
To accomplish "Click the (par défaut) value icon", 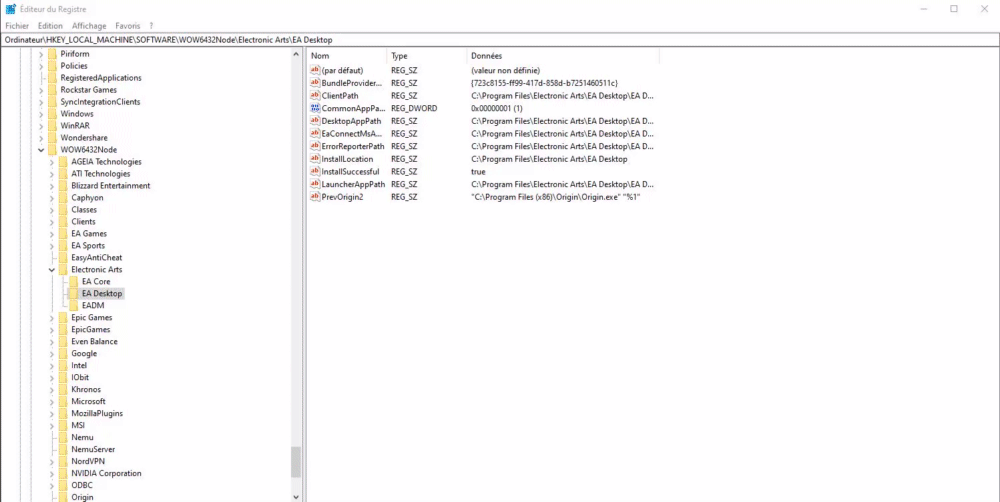I will pyautogui.click(x=315, y=70).
